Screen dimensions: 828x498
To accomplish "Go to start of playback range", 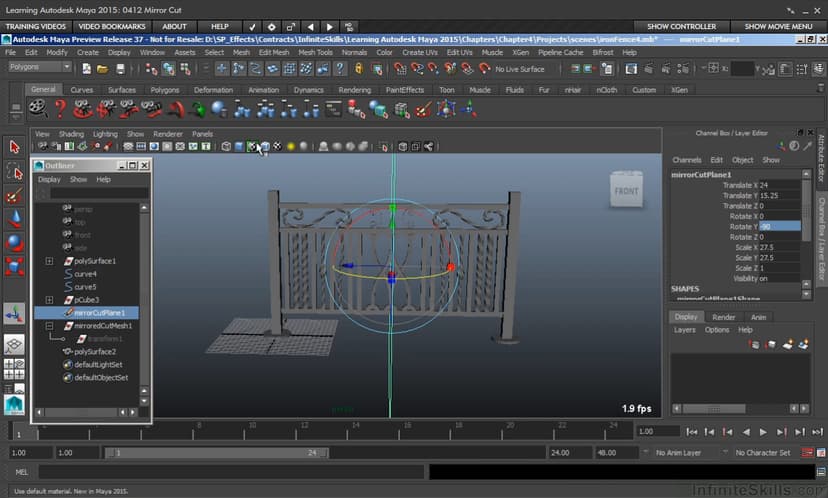I will click(692, 431).
